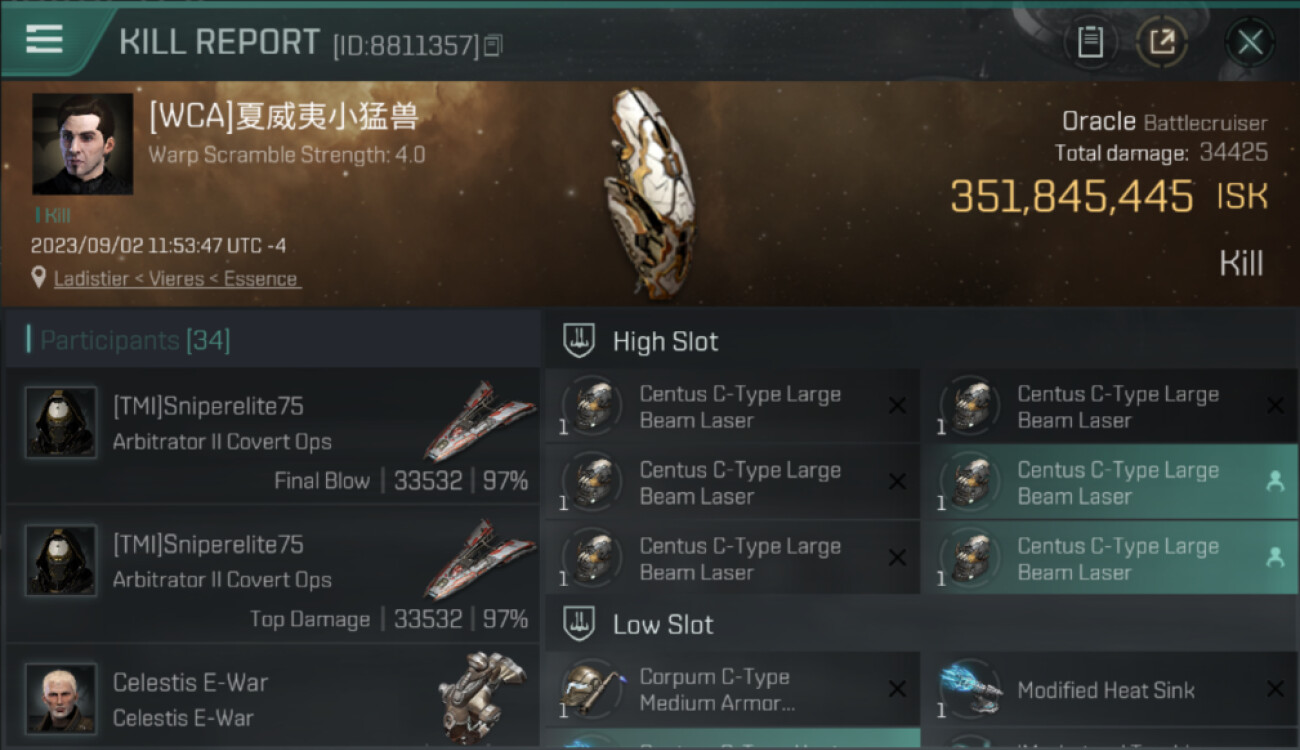
Task: Click the location pin icon
Action: 39,278
